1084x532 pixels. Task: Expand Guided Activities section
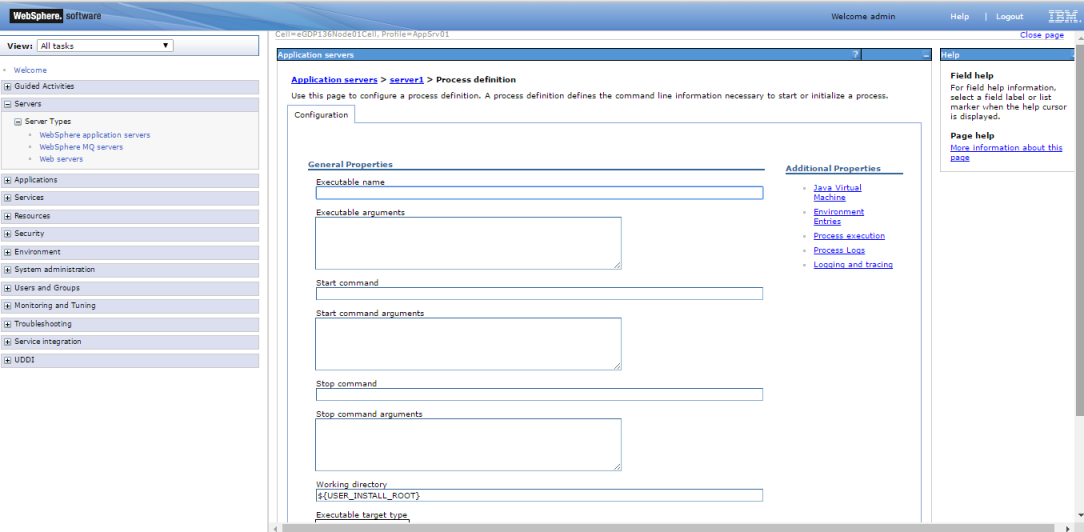(8, 87)
